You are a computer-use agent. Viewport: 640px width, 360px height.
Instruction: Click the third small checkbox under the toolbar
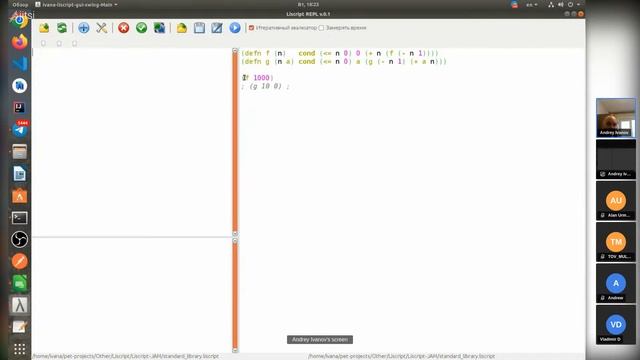(74, 43)
